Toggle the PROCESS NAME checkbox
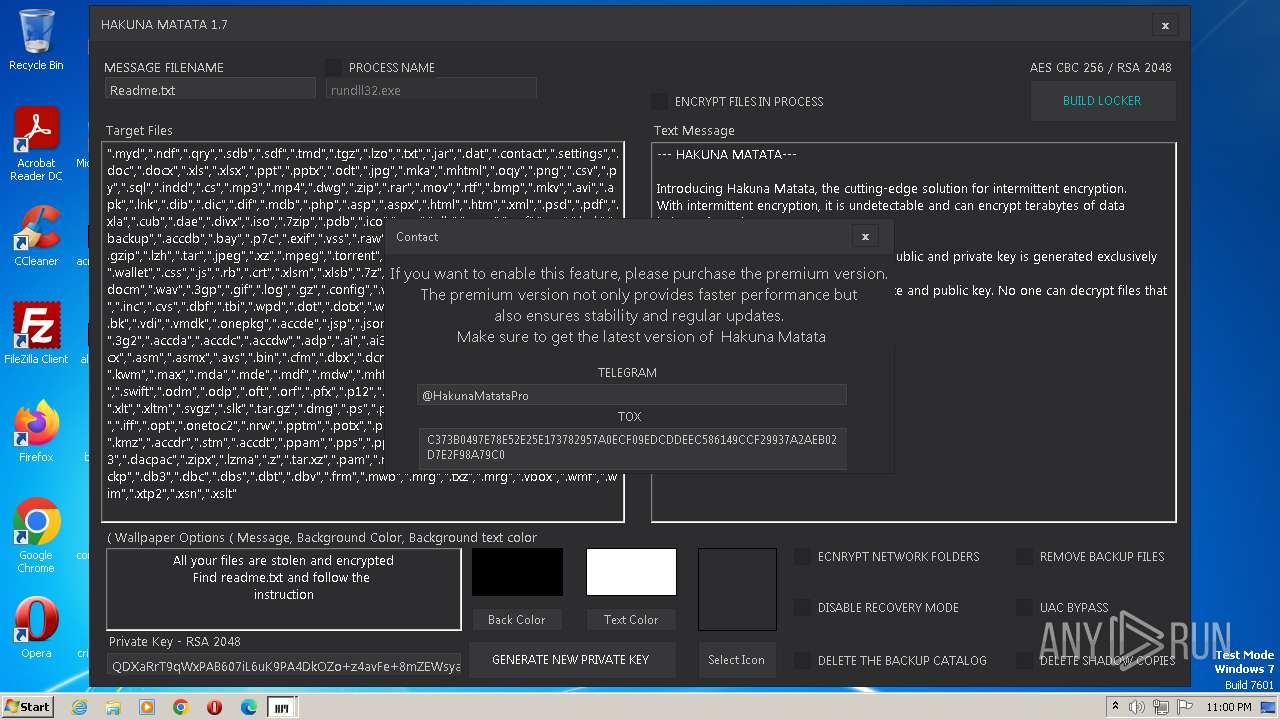This screenshot has width=1280, height=720. tap(334, 67)
